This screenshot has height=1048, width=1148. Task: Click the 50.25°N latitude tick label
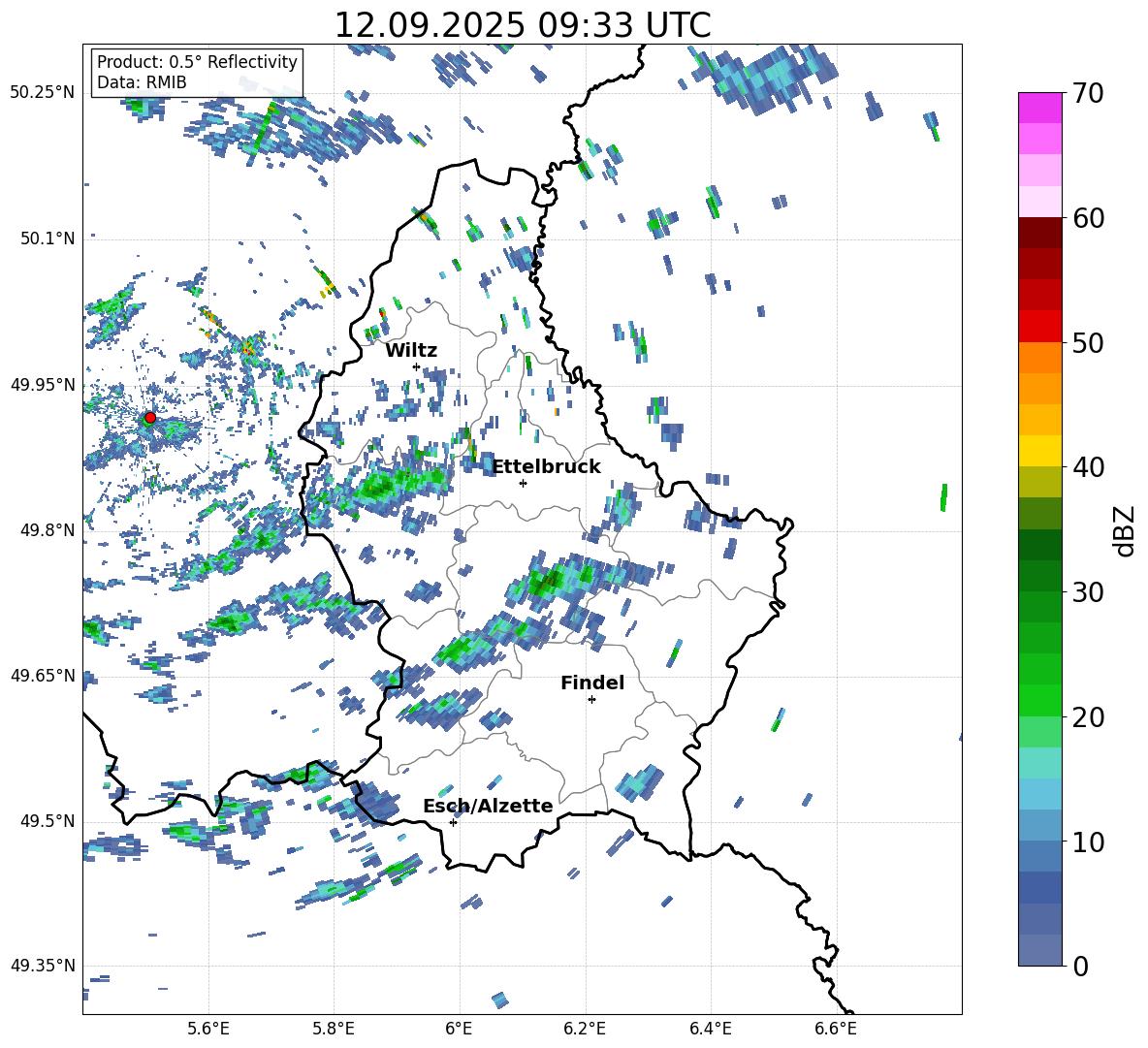coord(43,93)
